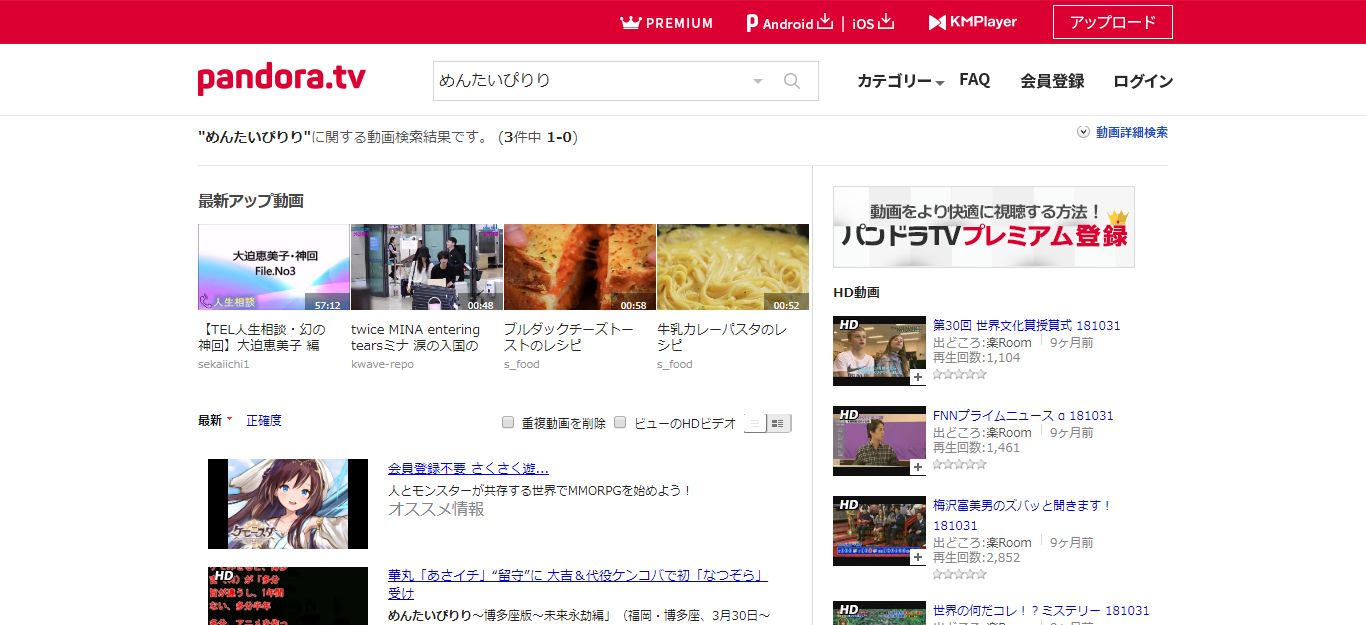1366x625 pixels.
Task: Open 大迫恵美子 File.No3 video thumbnail
Action: [x=274, y=267]
